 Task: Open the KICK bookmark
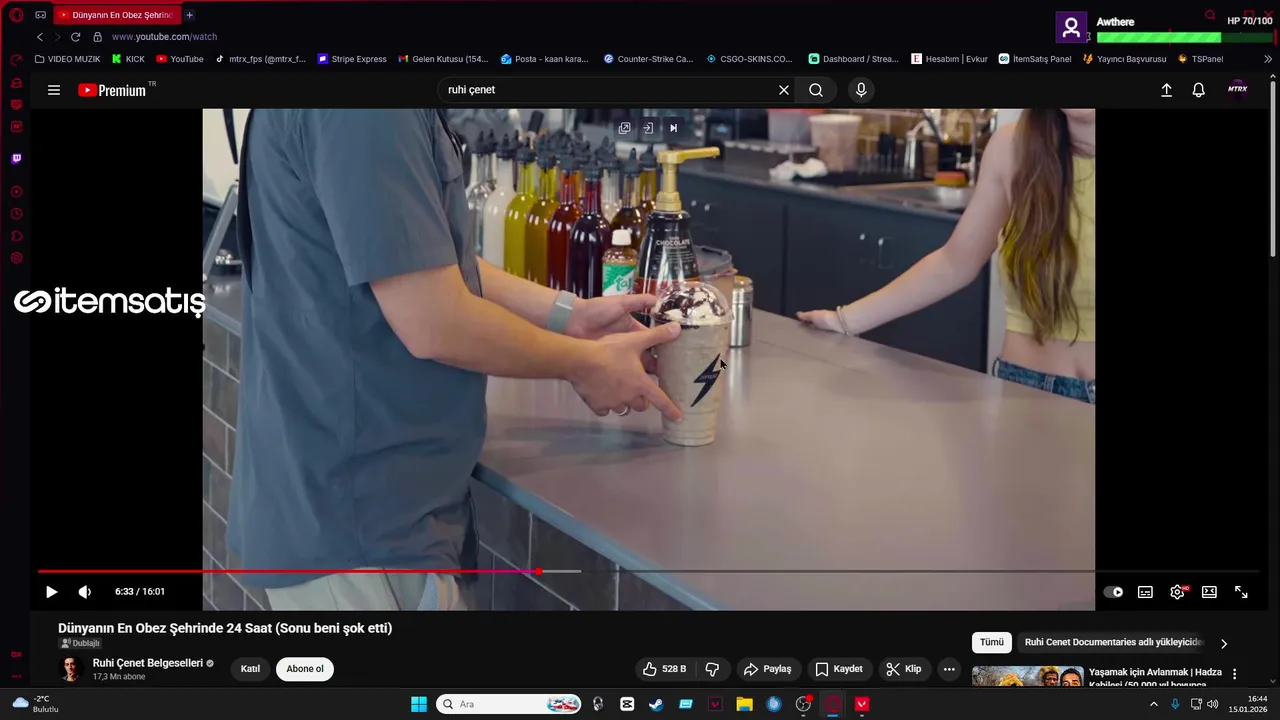(x=128, y=59)
